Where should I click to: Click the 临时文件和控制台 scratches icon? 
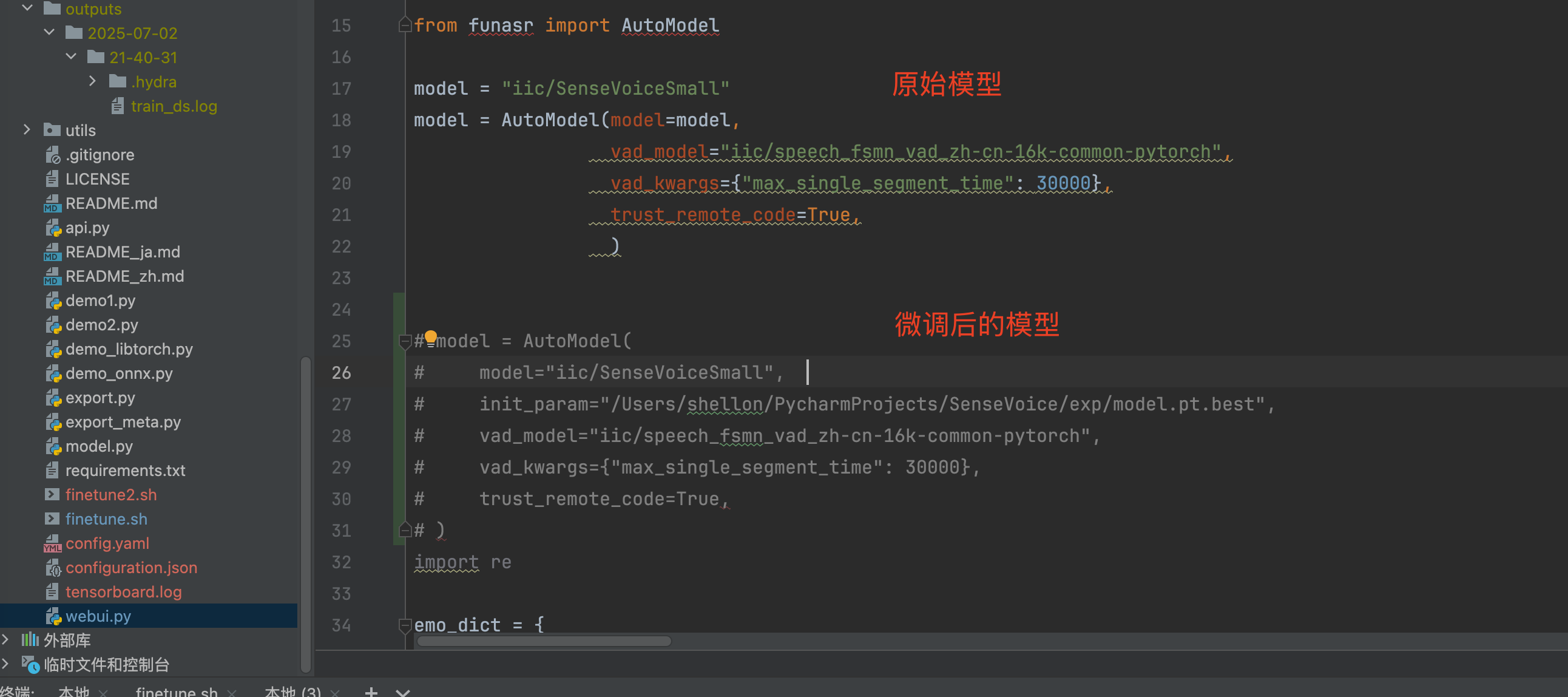tap(30, 664)
